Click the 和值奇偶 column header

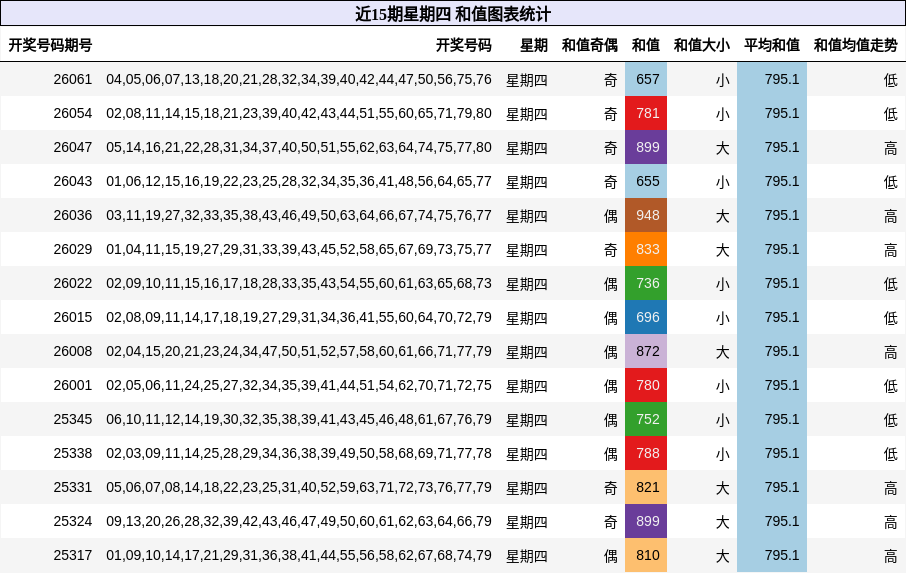click(x=589, y=45)
